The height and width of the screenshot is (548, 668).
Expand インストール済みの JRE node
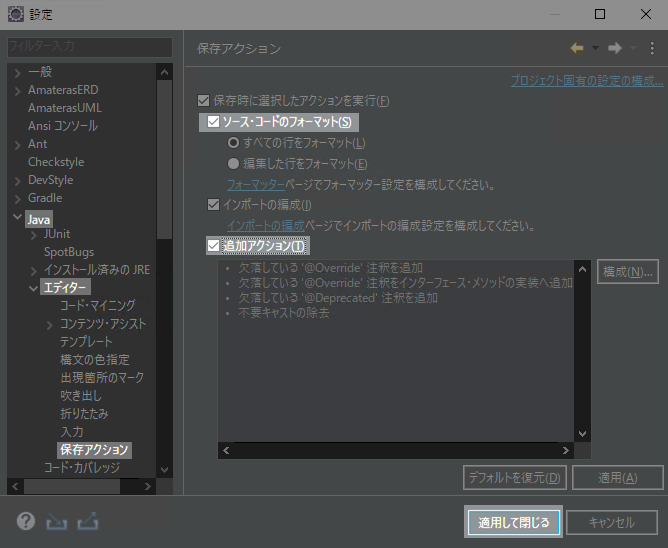click(34, 271)
